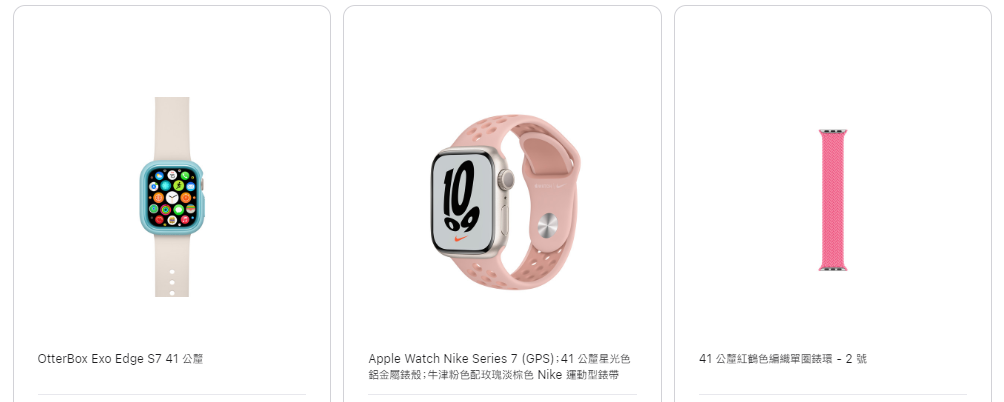Click the starlight band holes below the blue case
This screenshot has width=1004, height=402.
point(172,282)
